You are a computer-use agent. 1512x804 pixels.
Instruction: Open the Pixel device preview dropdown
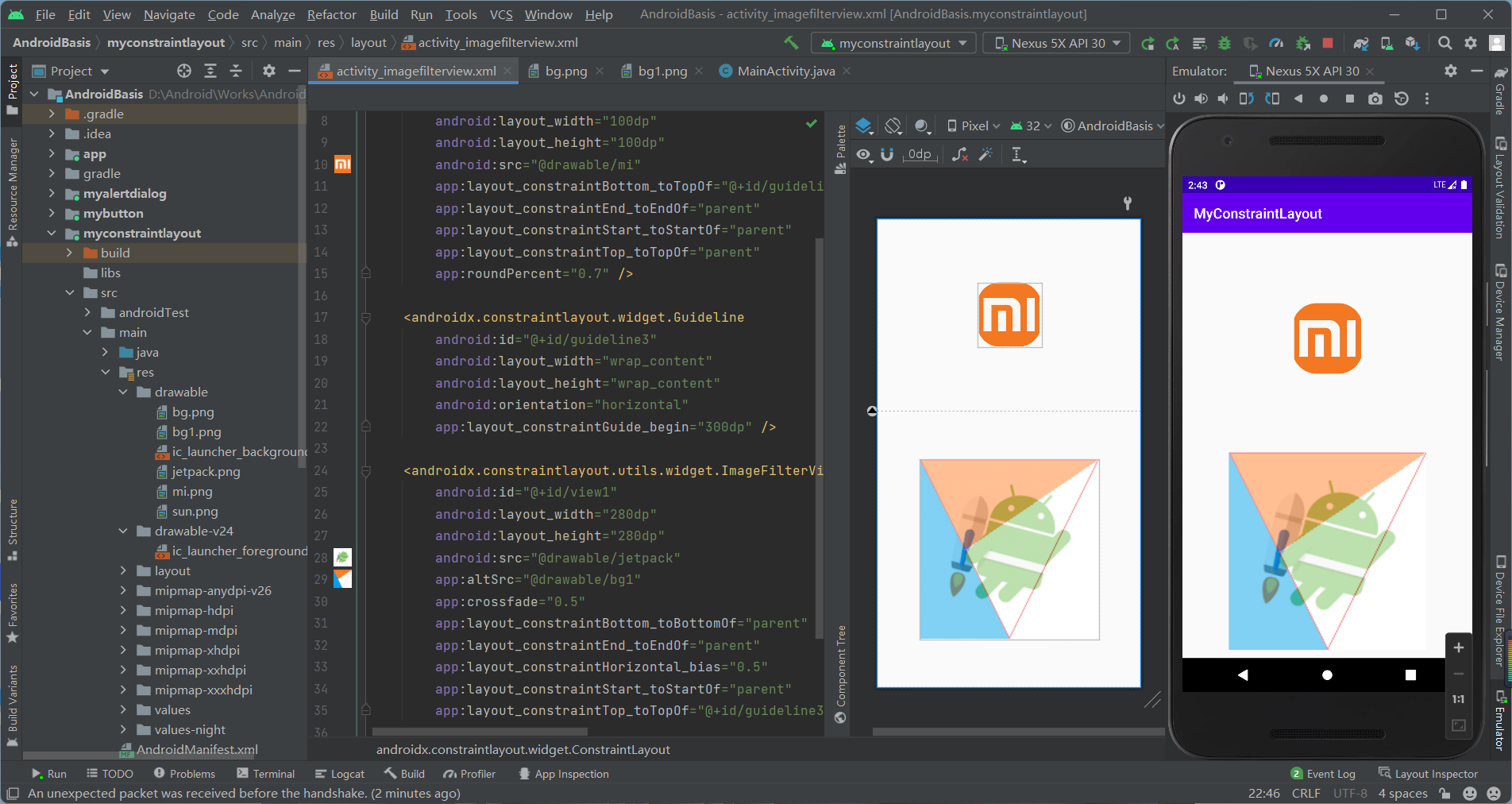[973, 126]
